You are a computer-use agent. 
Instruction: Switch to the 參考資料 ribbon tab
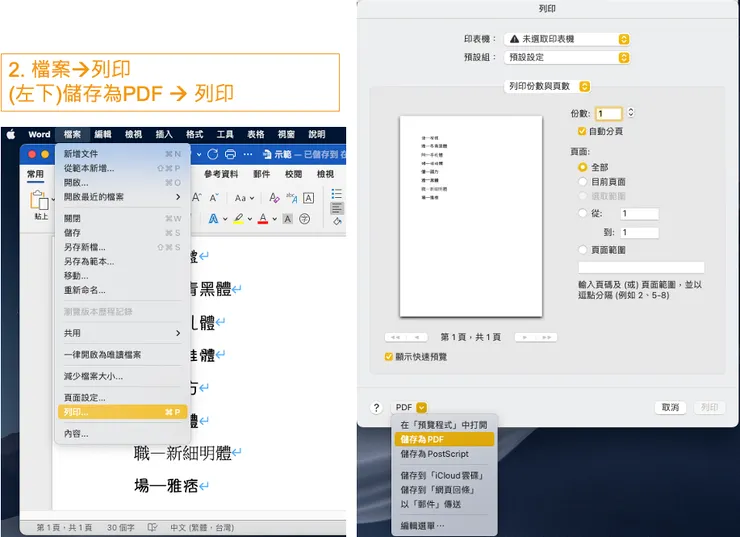[x=221, y=174]
